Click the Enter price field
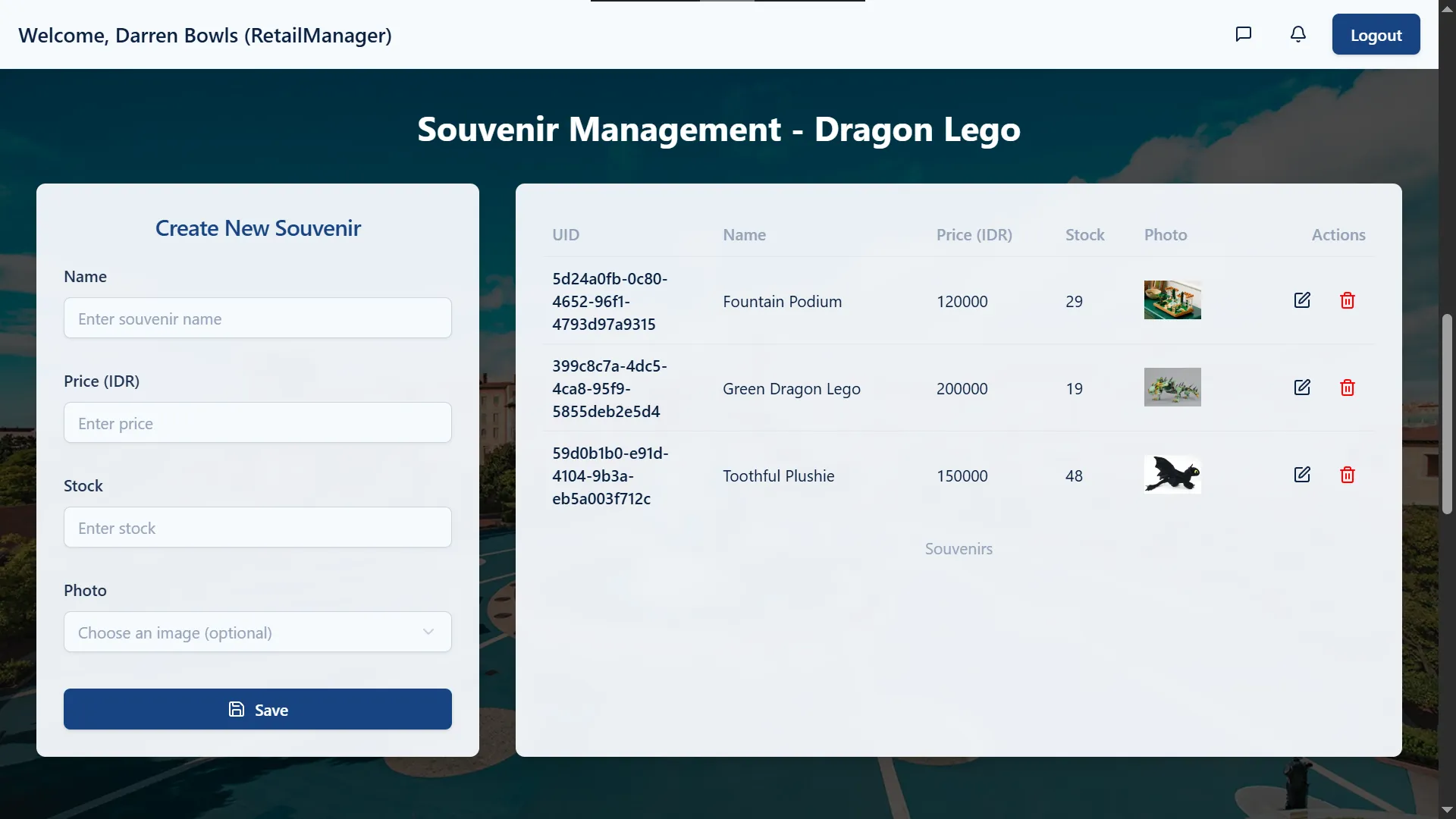Viewport: 1456px width, 819px height. pyautogui.click(x=257, y=422)
